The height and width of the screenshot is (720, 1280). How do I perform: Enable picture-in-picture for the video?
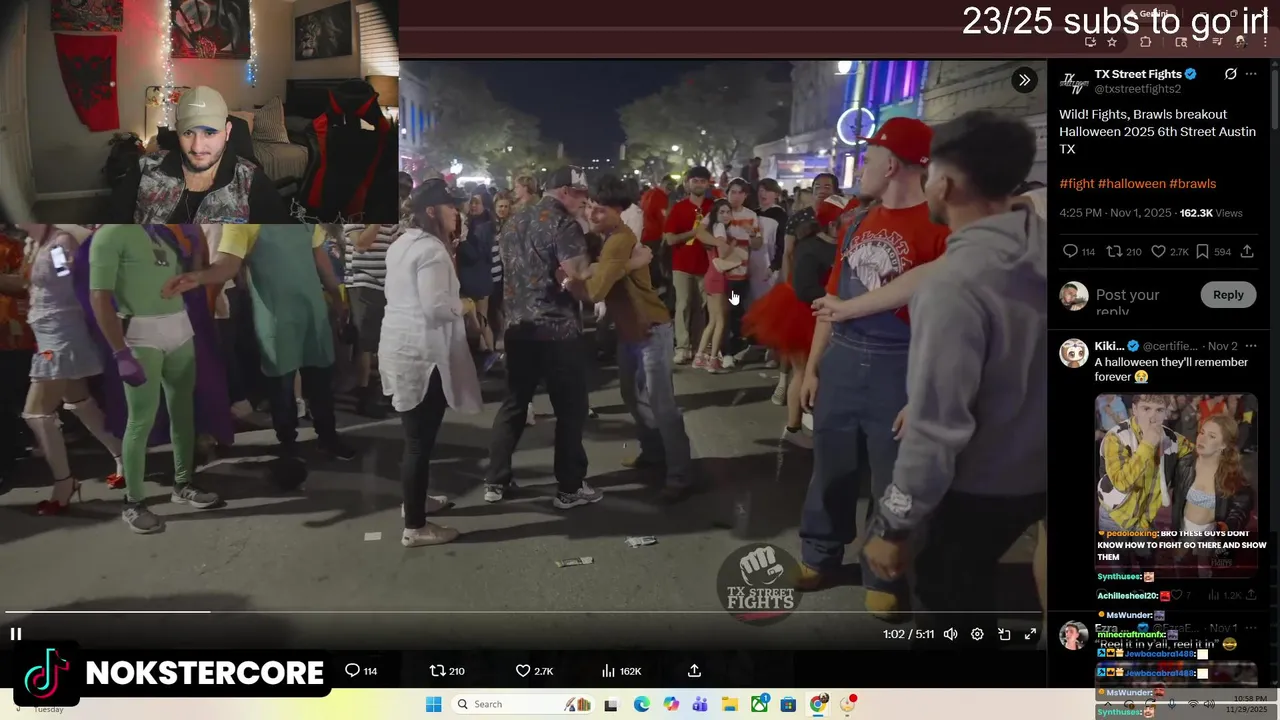1004,634
